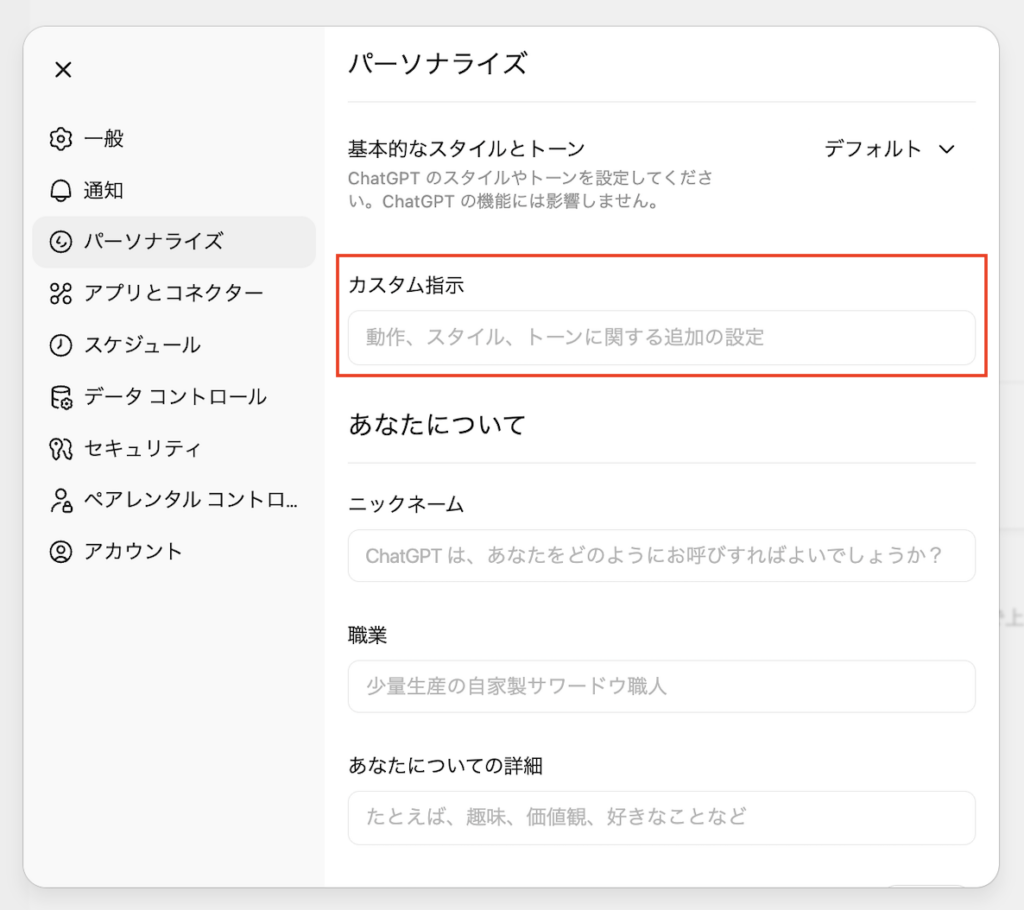This screenshot has height=910, width=1024.
Task: Click the 基本的なスタイルとトーン setting label
Action: click(x=466, y=149)
